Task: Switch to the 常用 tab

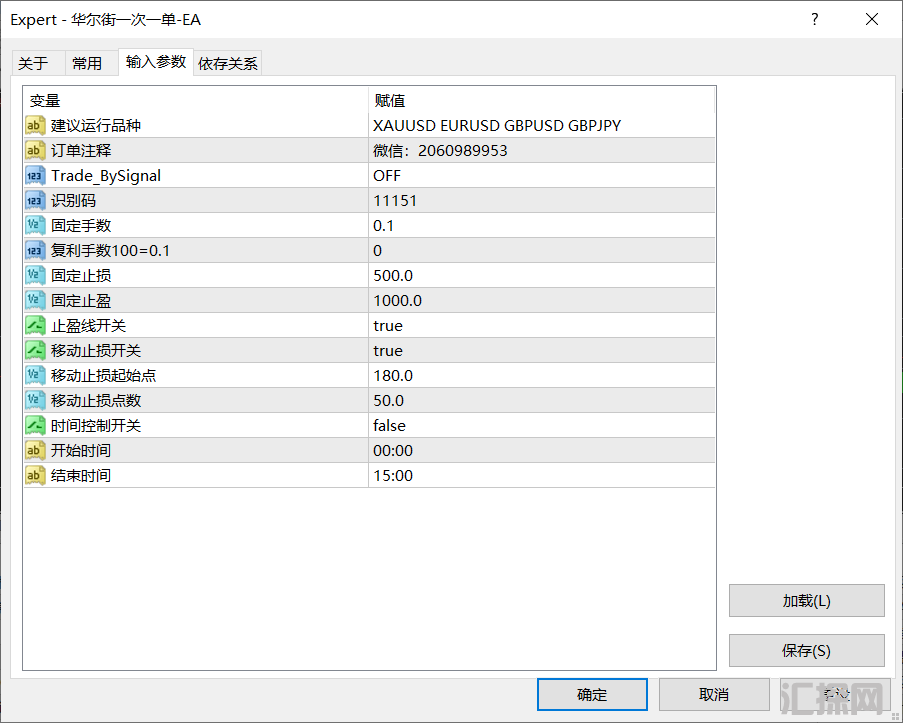Action: [x=87, y=63]
